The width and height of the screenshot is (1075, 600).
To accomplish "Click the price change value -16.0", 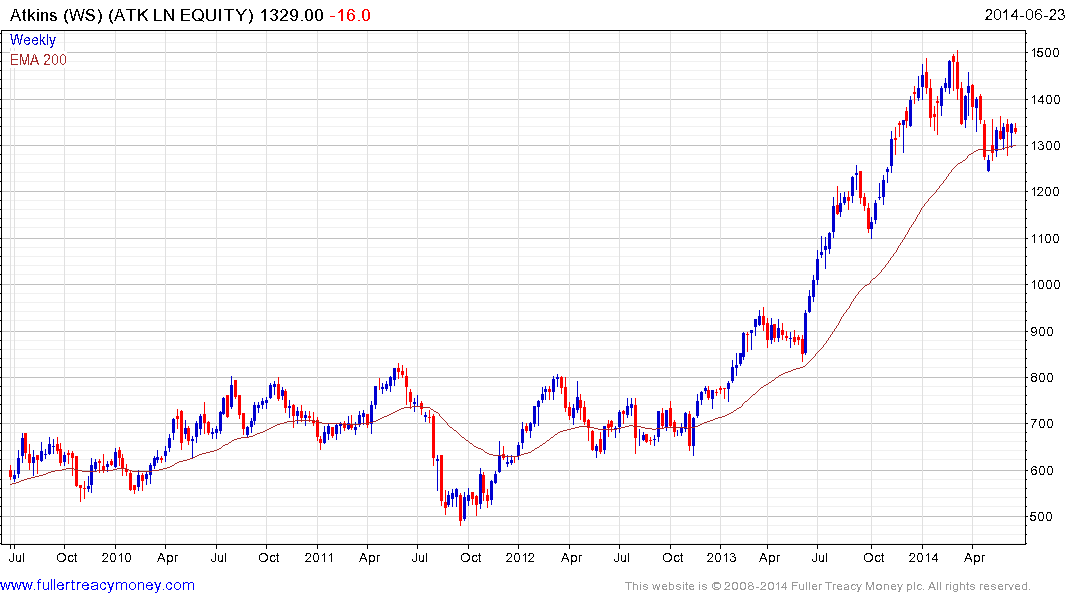I will pos(350,15).
